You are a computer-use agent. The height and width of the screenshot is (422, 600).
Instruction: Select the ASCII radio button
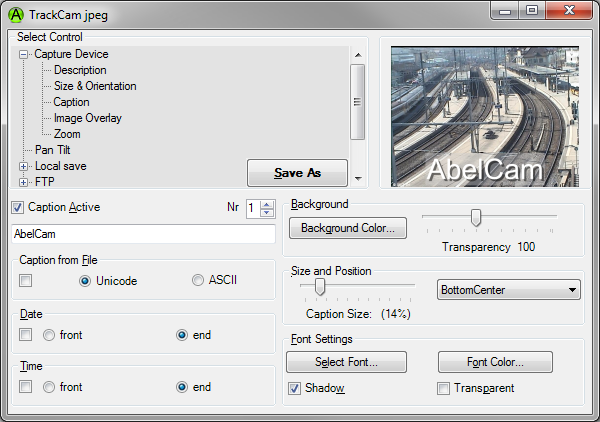[199, 281]
